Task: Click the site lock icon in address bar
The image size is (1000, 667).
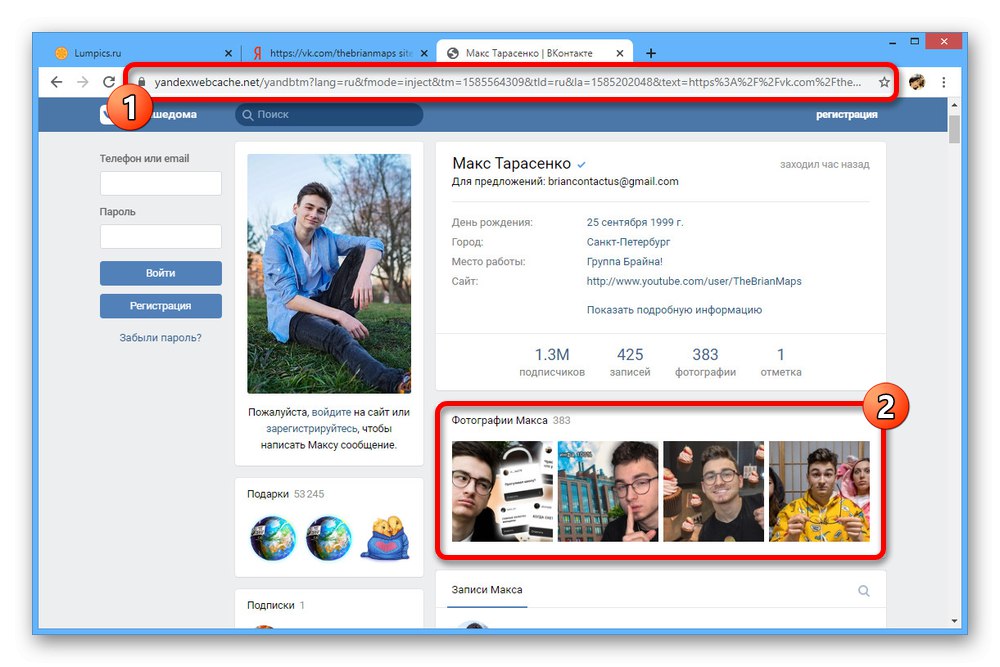Action: coord(142,82)
